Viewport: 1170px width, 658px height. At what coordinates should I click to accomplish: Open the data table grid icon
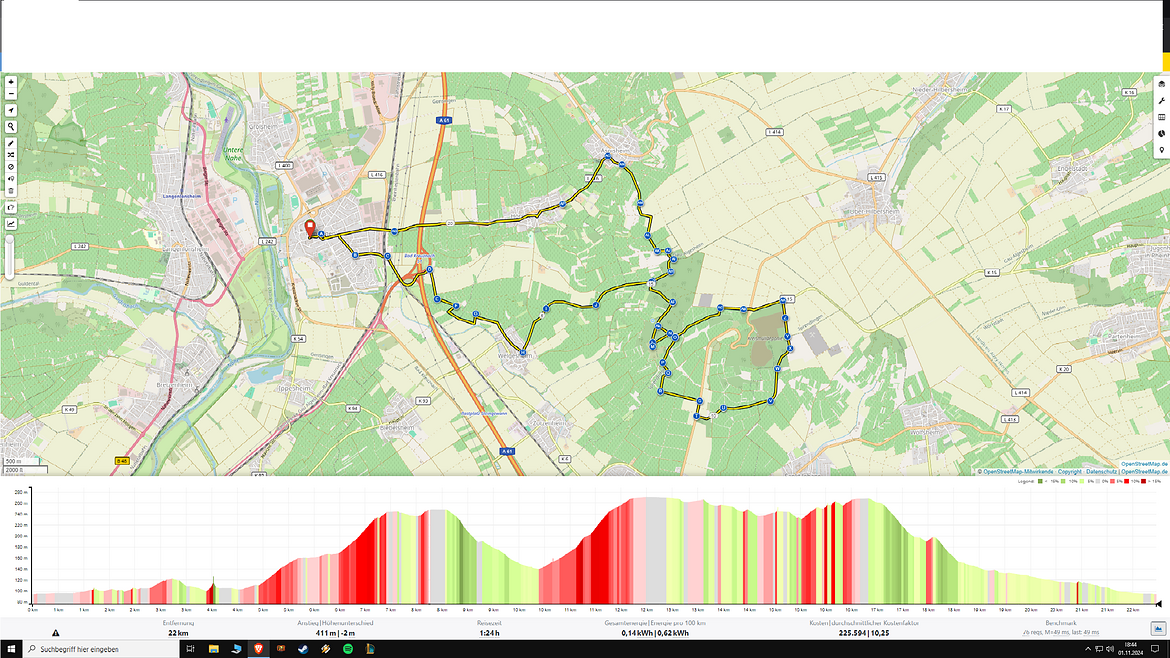(x=1162, y=117)
